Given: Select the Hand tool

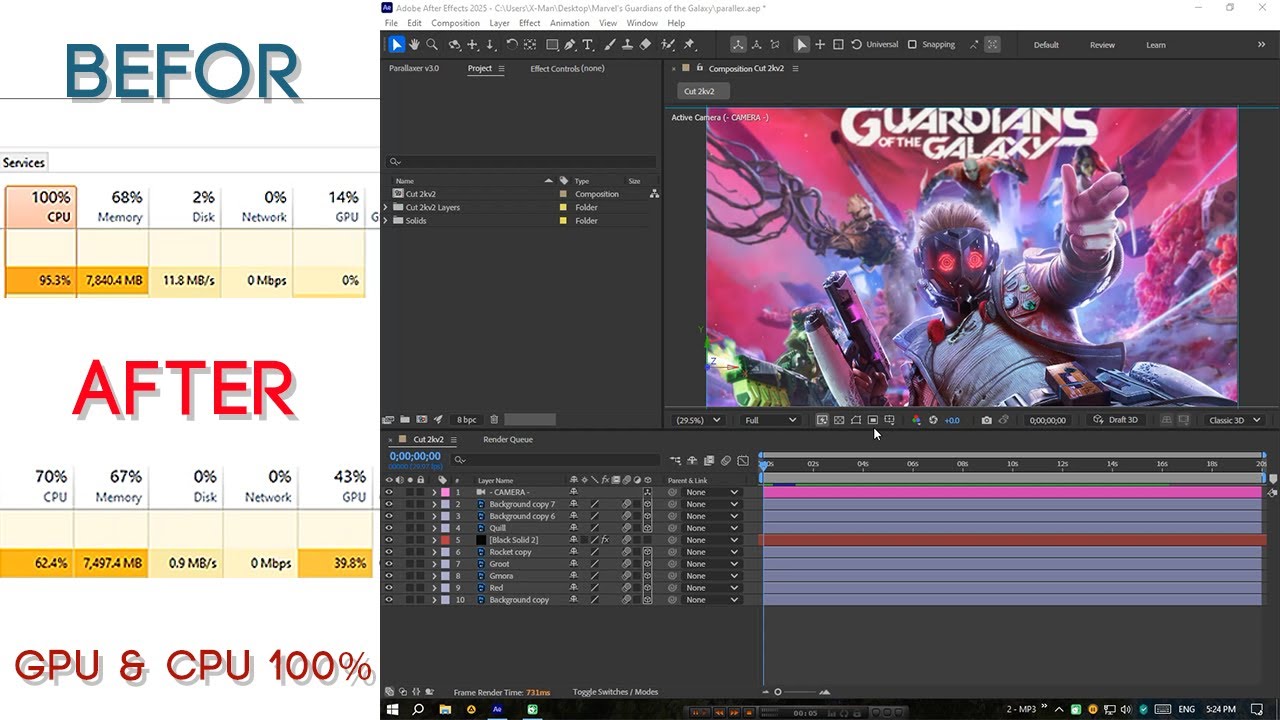Looking at the screenshot, I should [x=414, y=44].
